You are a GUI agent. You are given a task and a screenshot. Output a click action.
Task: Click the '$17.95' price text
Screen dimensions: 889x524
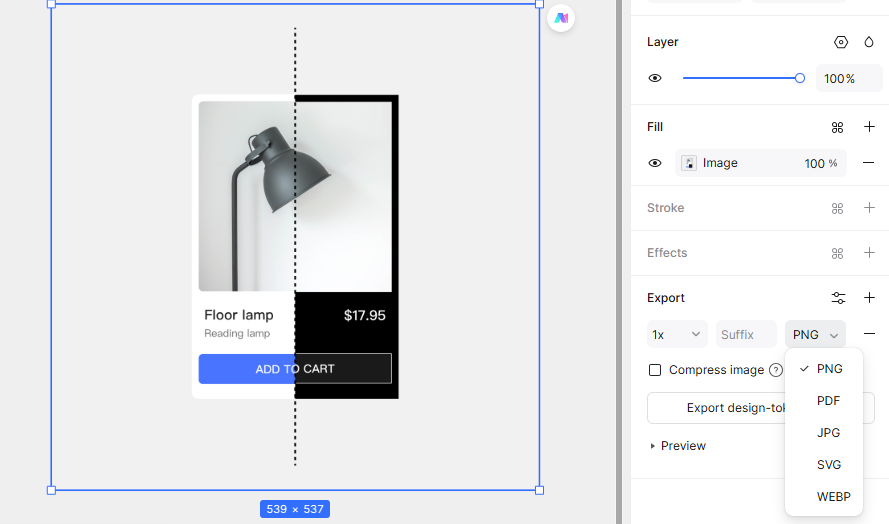(x=365, y=315)
